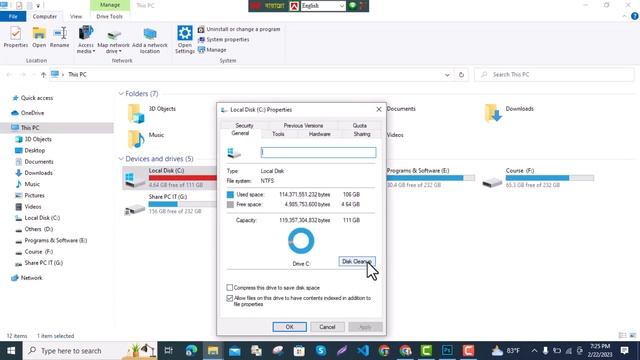Click the Open Settings gear icon
Viewport: 640px width, 360px height.
coord(184,33)
